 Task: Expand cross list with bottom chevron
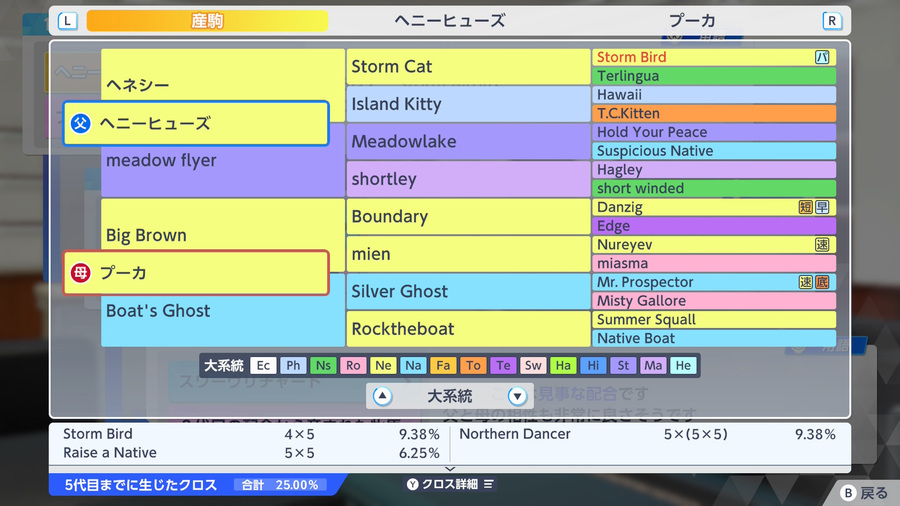(450, 469)
